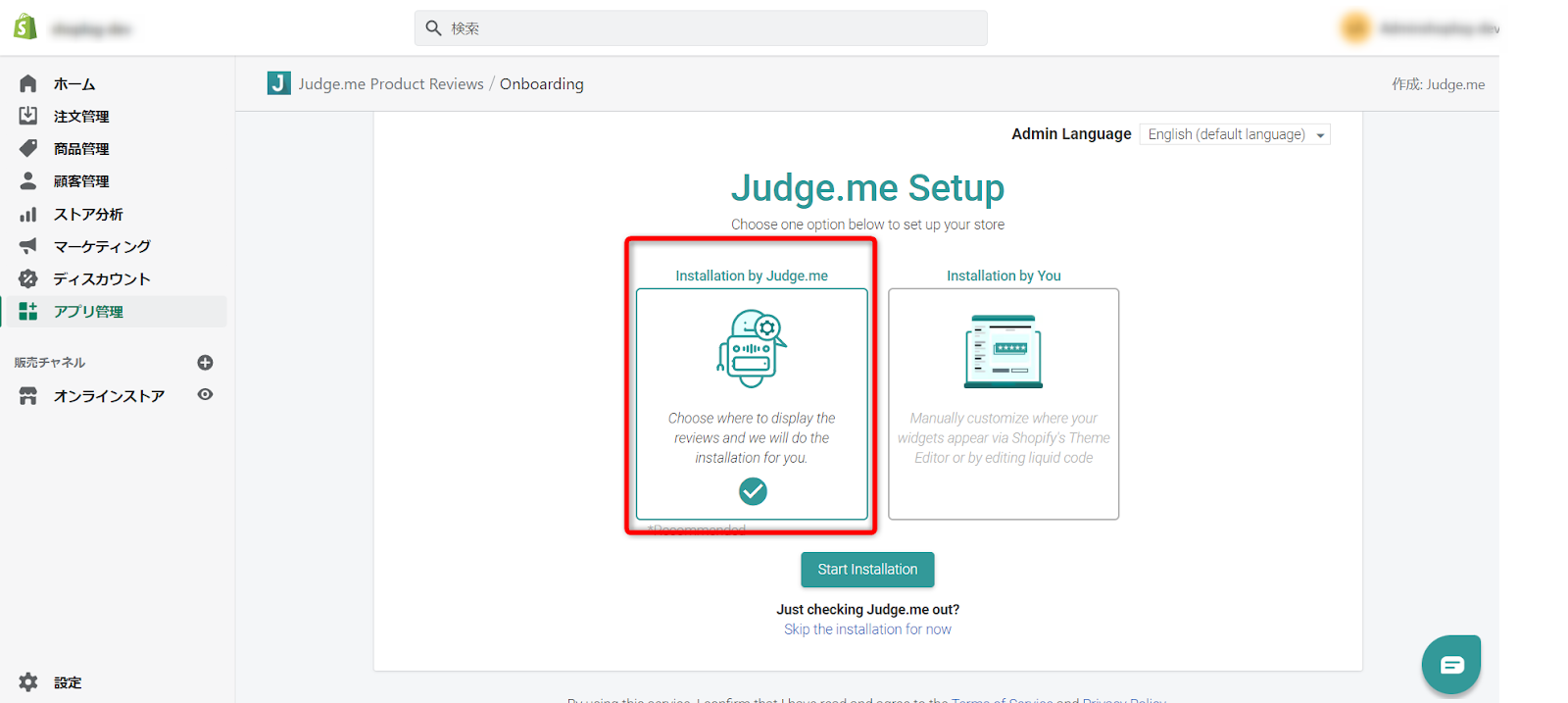Click the robot installer illustration
Image resolution: width=1568 pixels, height=703 pixels.
point(753,348)
